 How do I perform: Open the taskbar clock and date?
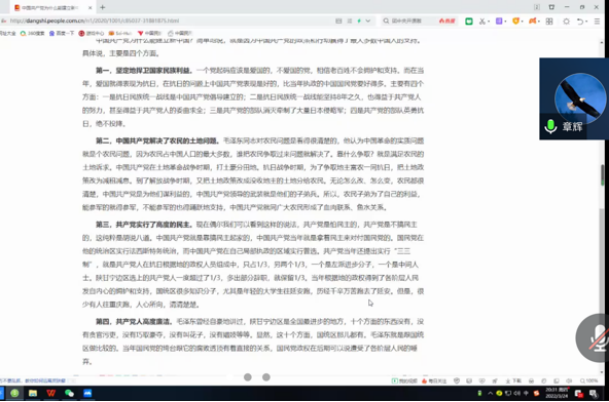pyautogui.click(x=555, y=393)
